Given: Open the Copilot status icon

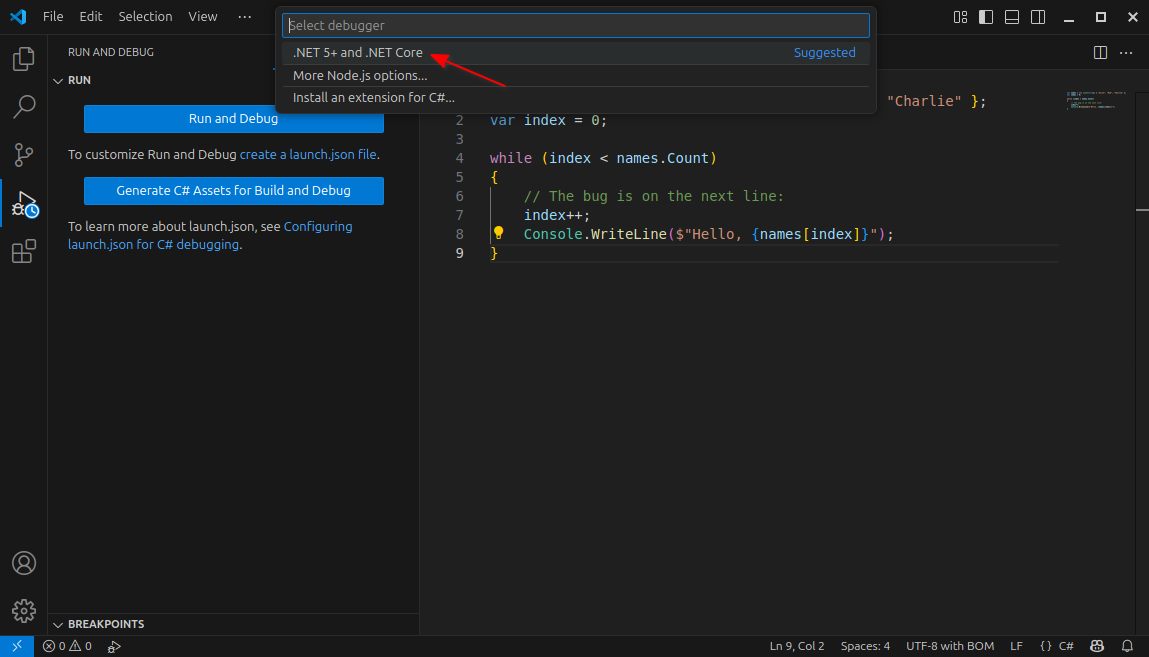Looking at the screenshot, I should pyautogui.click(x=1096, y=646).
